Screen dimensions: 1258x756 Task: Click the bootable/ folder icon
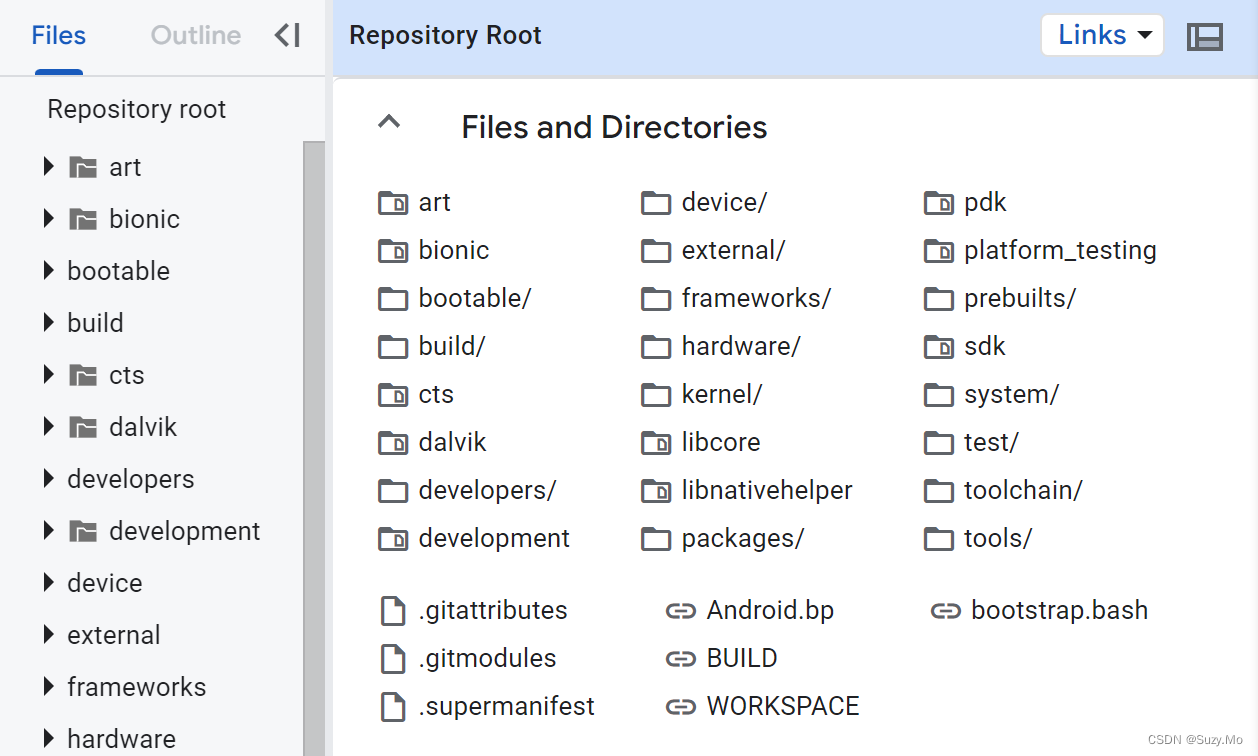[393, 299]
